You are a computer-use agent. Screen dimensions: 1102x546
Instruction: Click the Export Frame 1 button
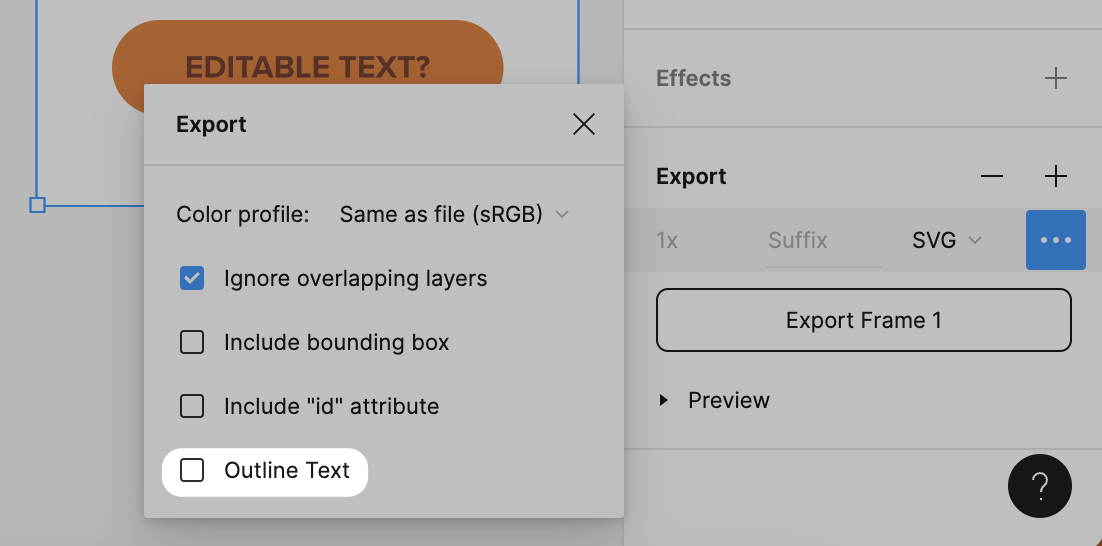[x=864, y=320]
